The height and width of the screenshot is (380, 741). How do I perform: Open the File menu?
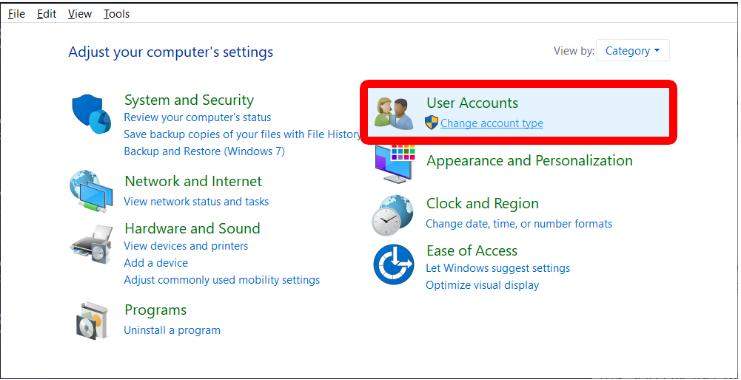coord(16,14)
